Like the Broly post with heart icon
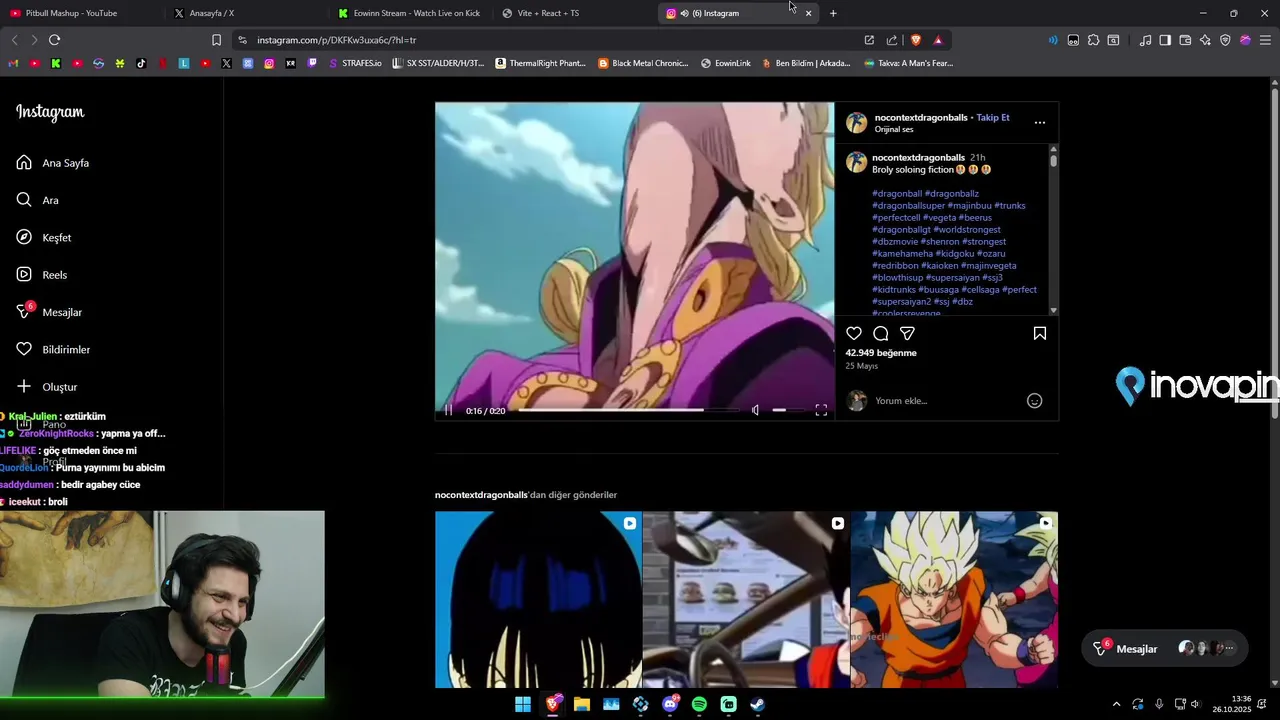The image size is (1280, 720). [854, 334]
